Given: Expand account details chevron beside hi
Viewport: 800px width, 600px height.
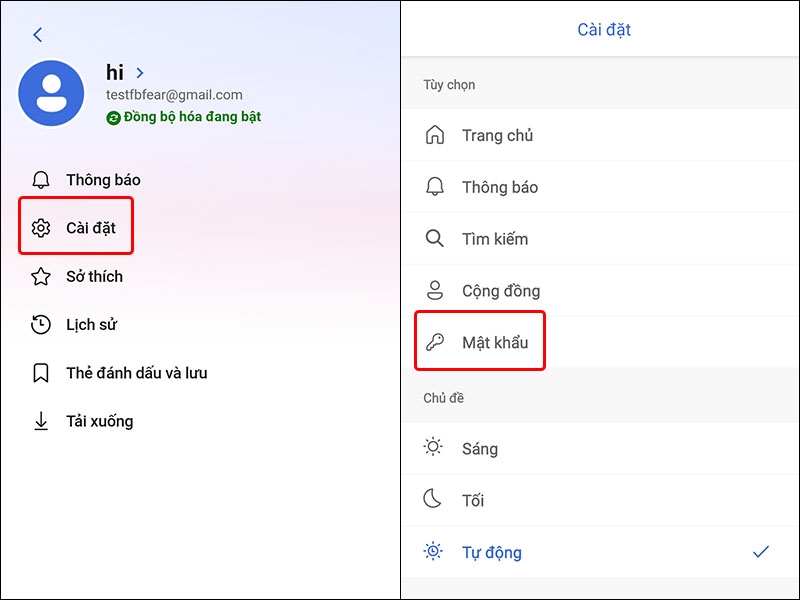Looking at the screenshot, I should [140, 73].
